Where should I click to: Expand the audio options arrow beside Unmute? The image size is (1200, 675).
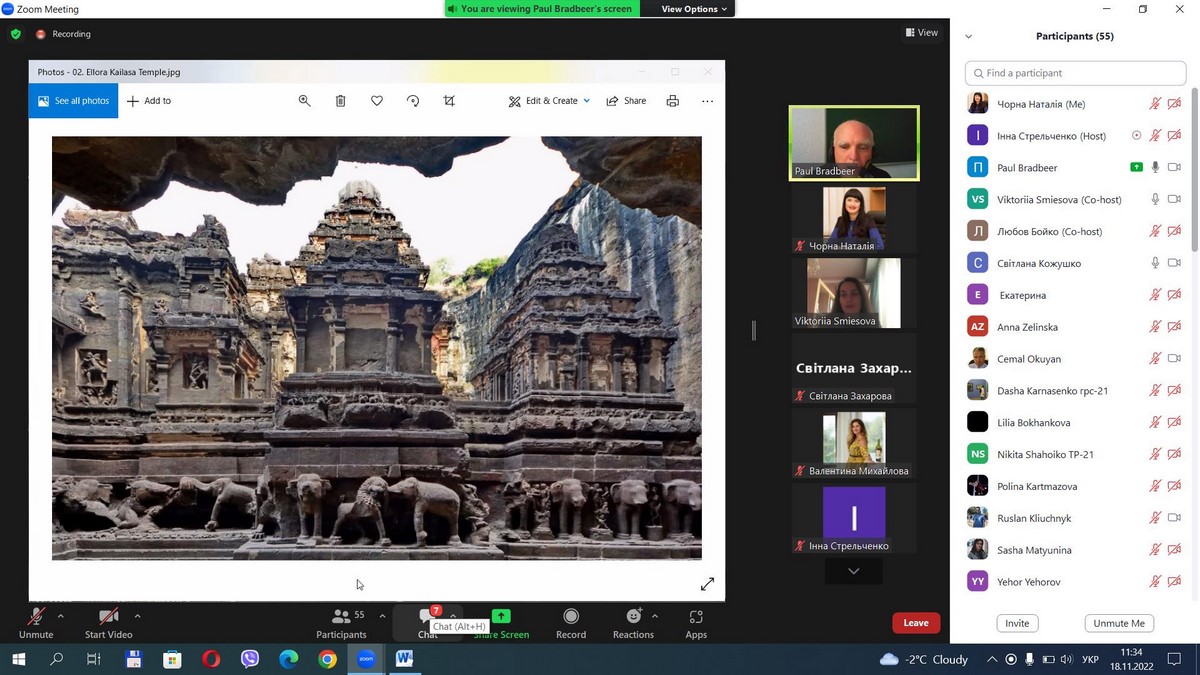pos(61,616)
